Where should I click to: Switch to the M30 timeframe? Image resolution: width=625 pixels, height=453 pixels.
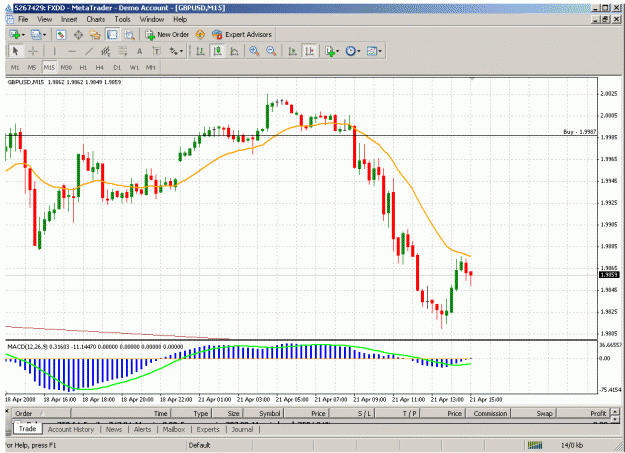[x=66, y=67]
